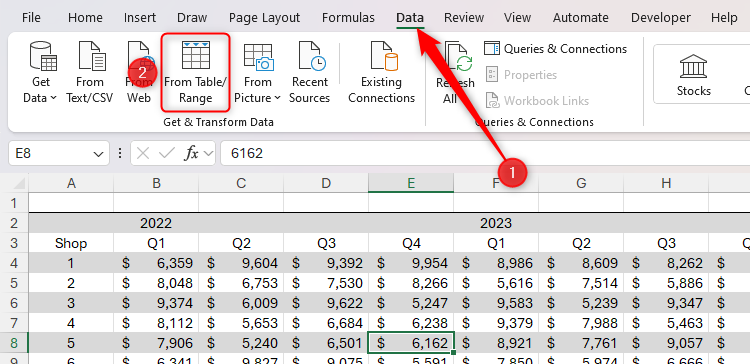The height and width of the screenshot is (364, 750).
Task: Select column H header
Action: [666, 183]
